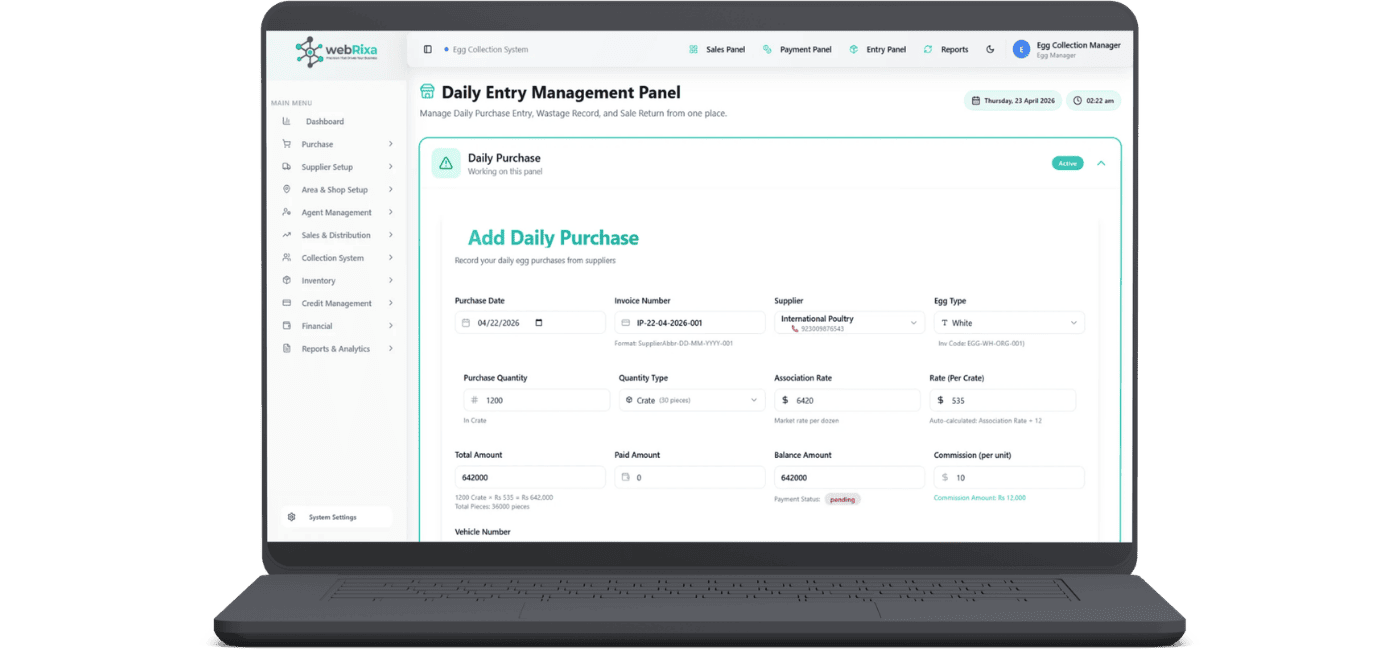The width and height of the screenshot is (1400, 650).
Task: Open the Reports link in top bar
Action: coord(946,49)
